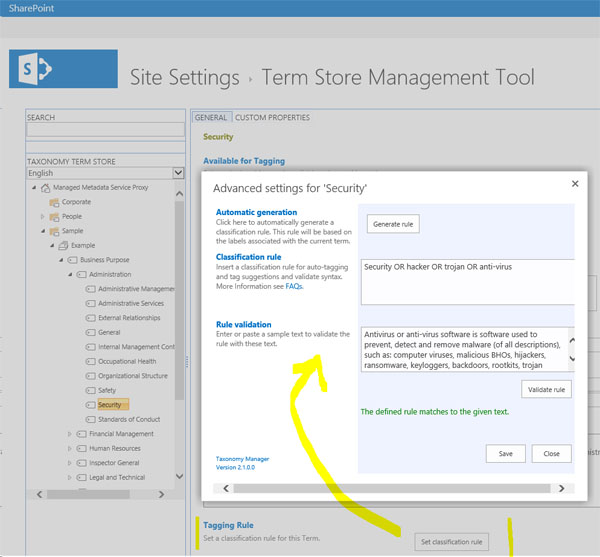Collapse the Managed Metadata Service Proxy node
600x557 pixels.
[x=34, y=187]
